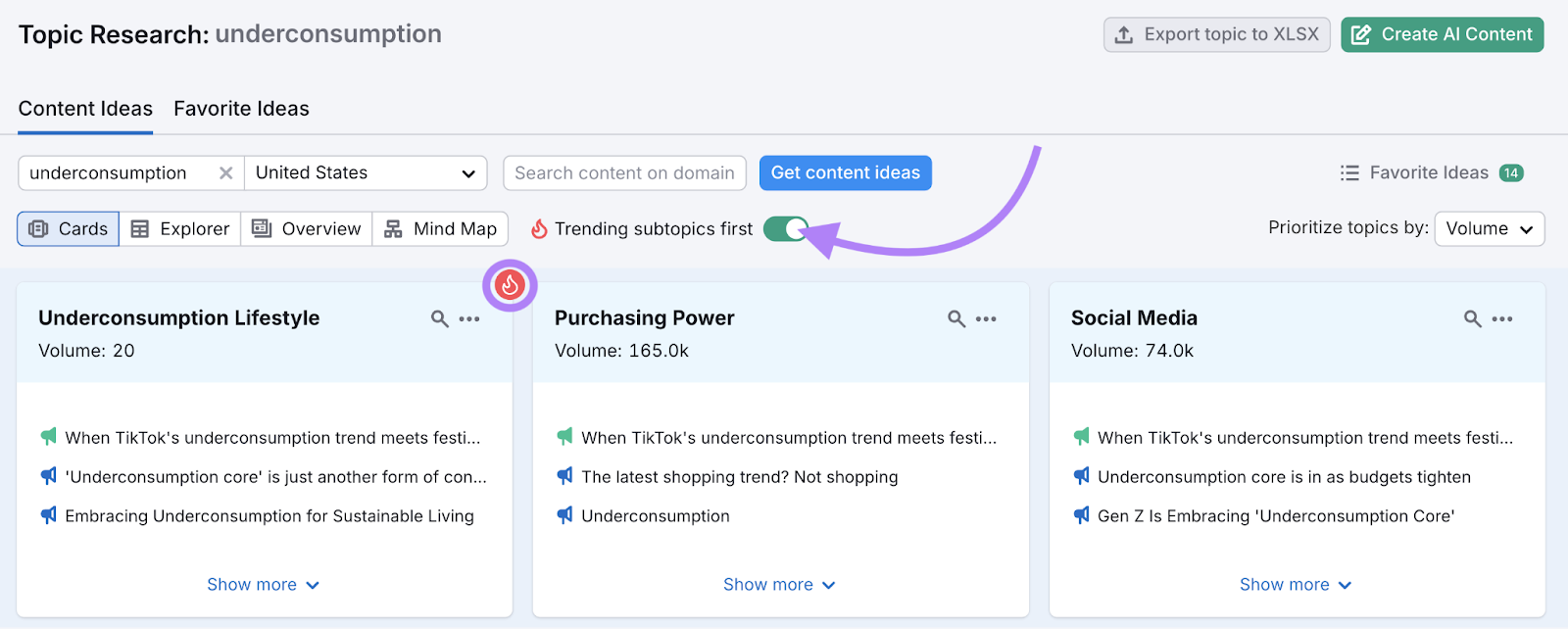Open Underconsumption core is in as budgets tighten
This screenshot has height=629, width=1568.
click(x=1284, y=477)
